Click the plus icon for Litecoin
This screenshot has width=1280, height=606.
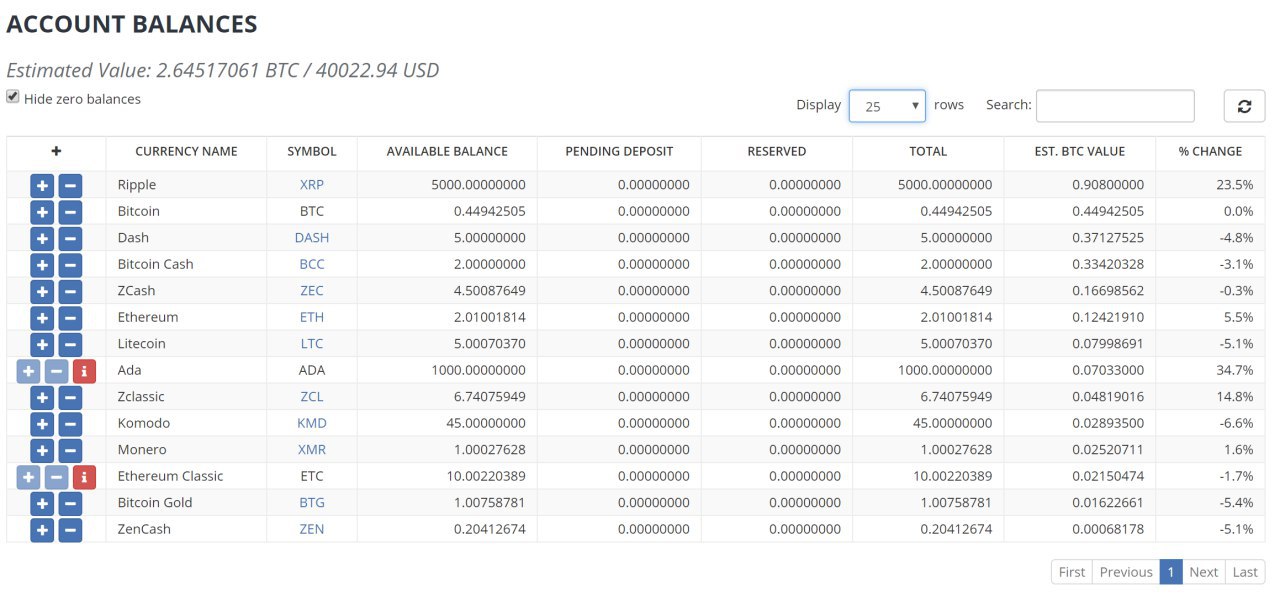click(x=42, y=344)
